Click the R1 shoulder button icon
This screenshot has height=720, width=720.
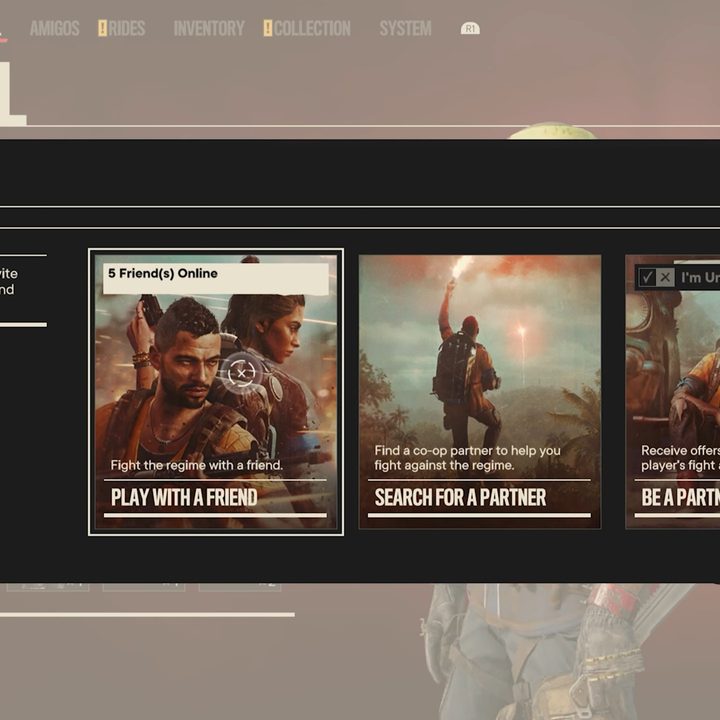click(470, 28)
